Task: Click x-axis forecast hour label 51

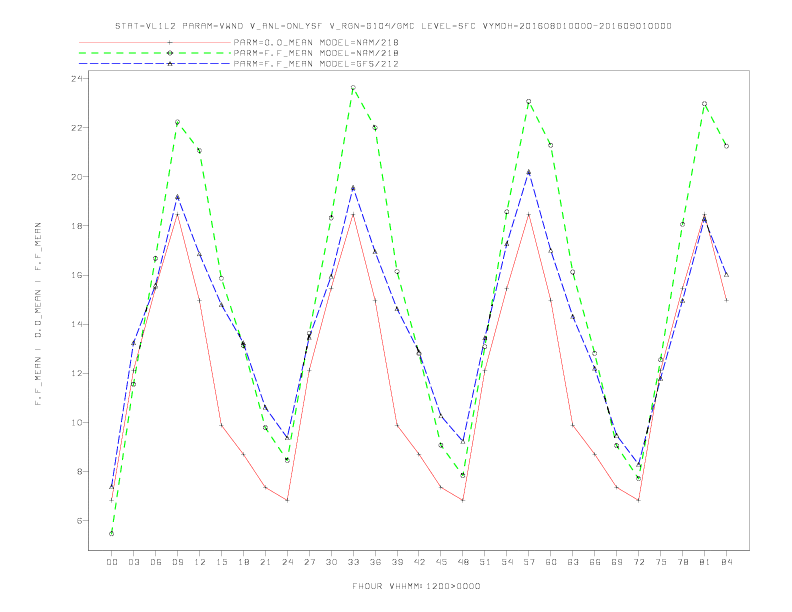Action: [x=485, y=562]
